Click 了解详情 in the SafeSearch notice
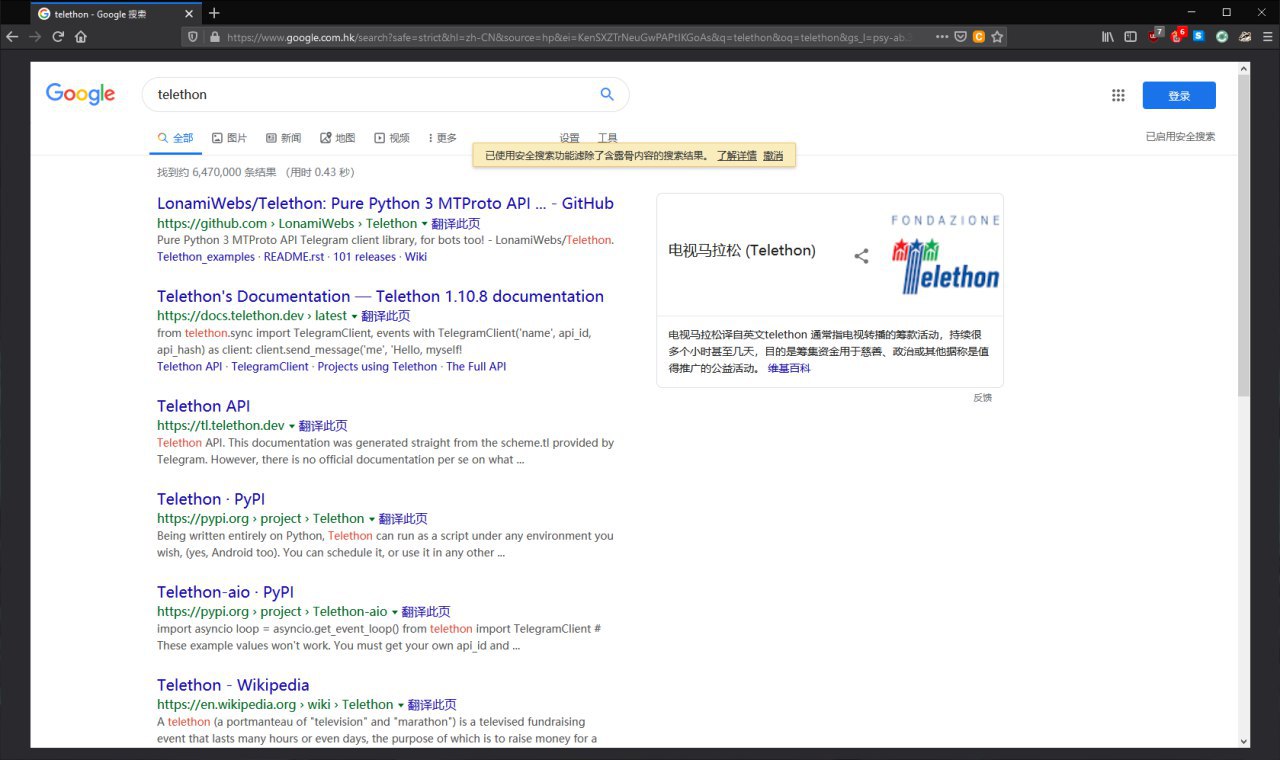 pos(736,155)
